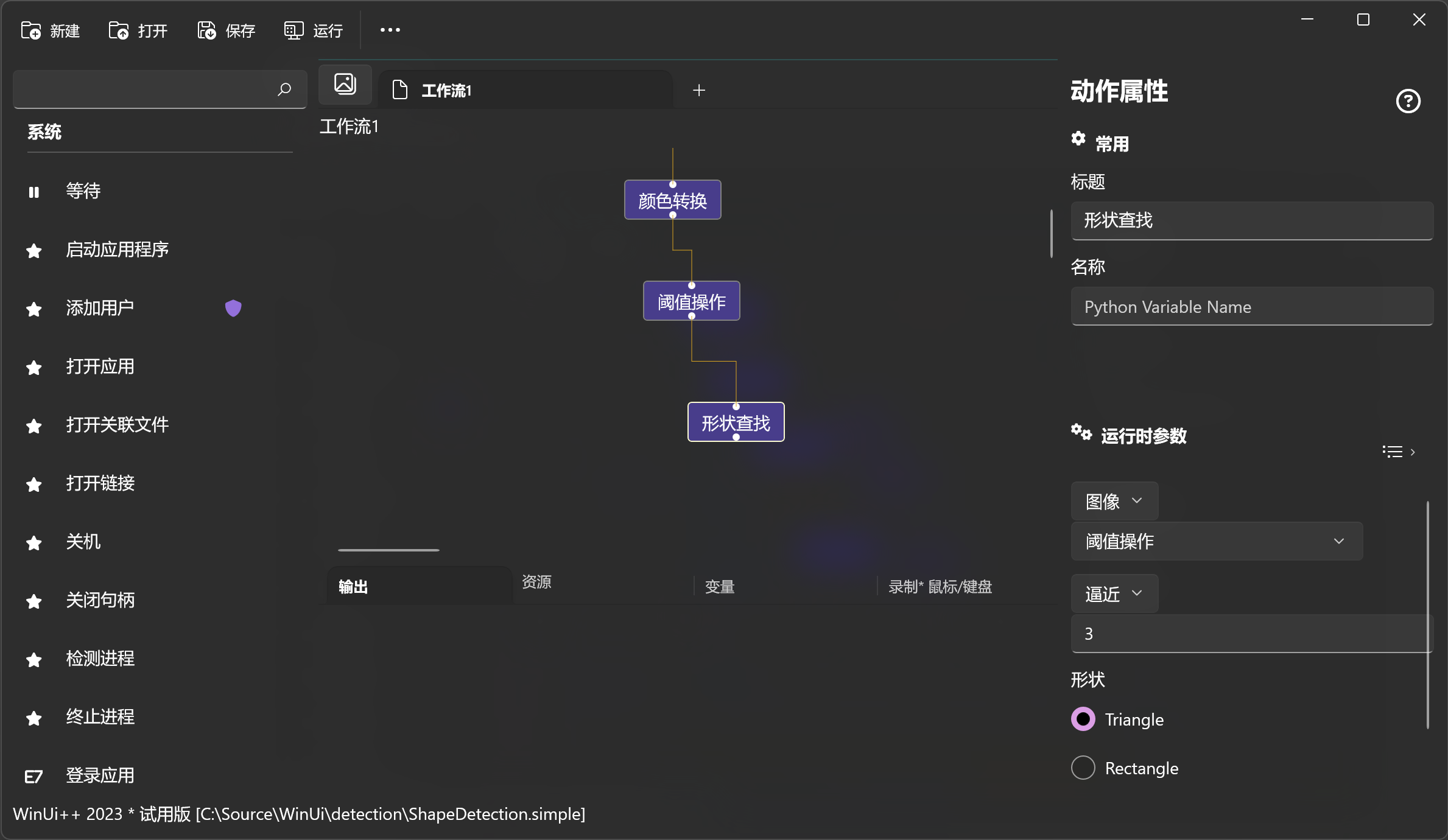This screenshot has width=1448, height=840.
Task: Click the search magnifier in the sidebar
Action: (x=284, y=89)
